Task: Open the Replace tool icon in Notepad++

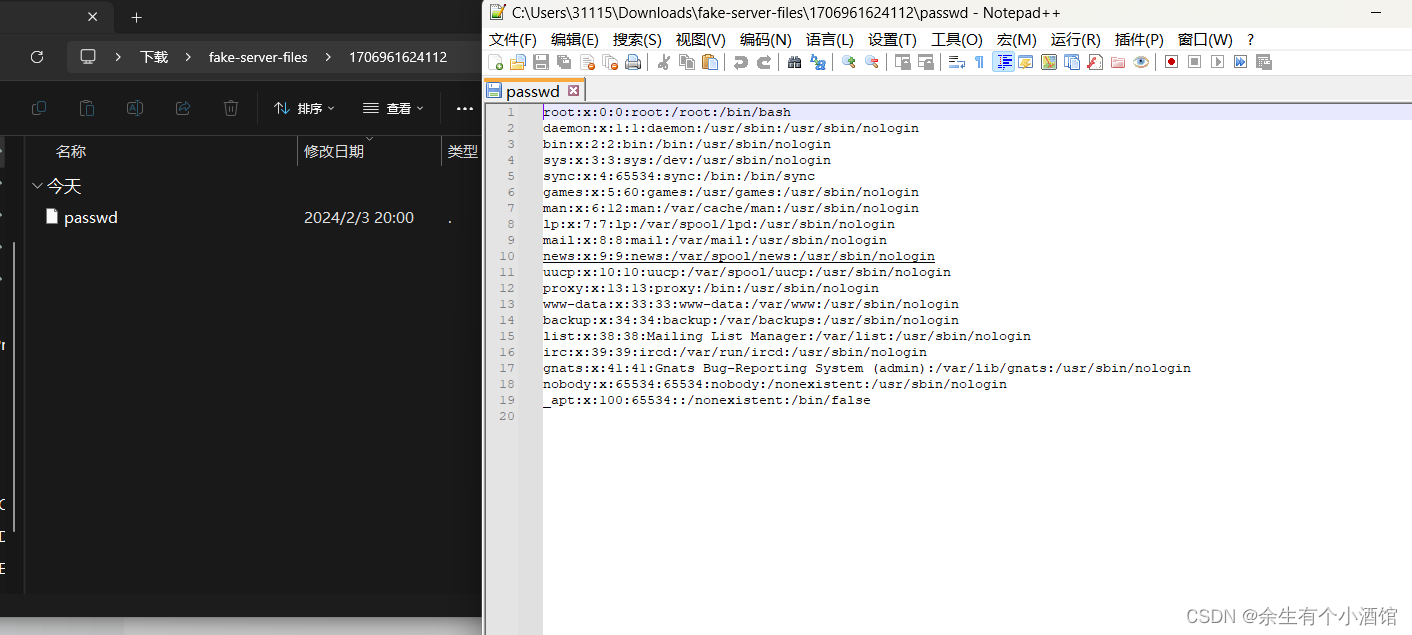Action: (x=818, y=62)
